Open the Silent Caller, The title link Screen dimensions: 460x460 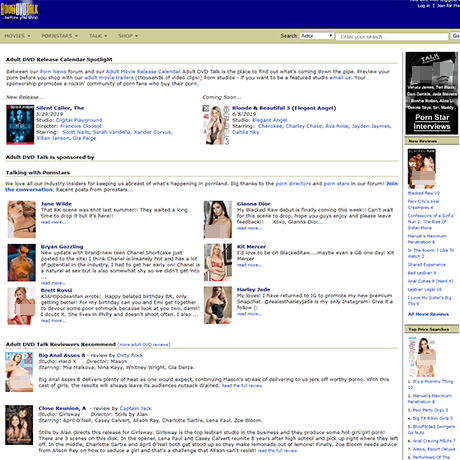click(60, 108)
